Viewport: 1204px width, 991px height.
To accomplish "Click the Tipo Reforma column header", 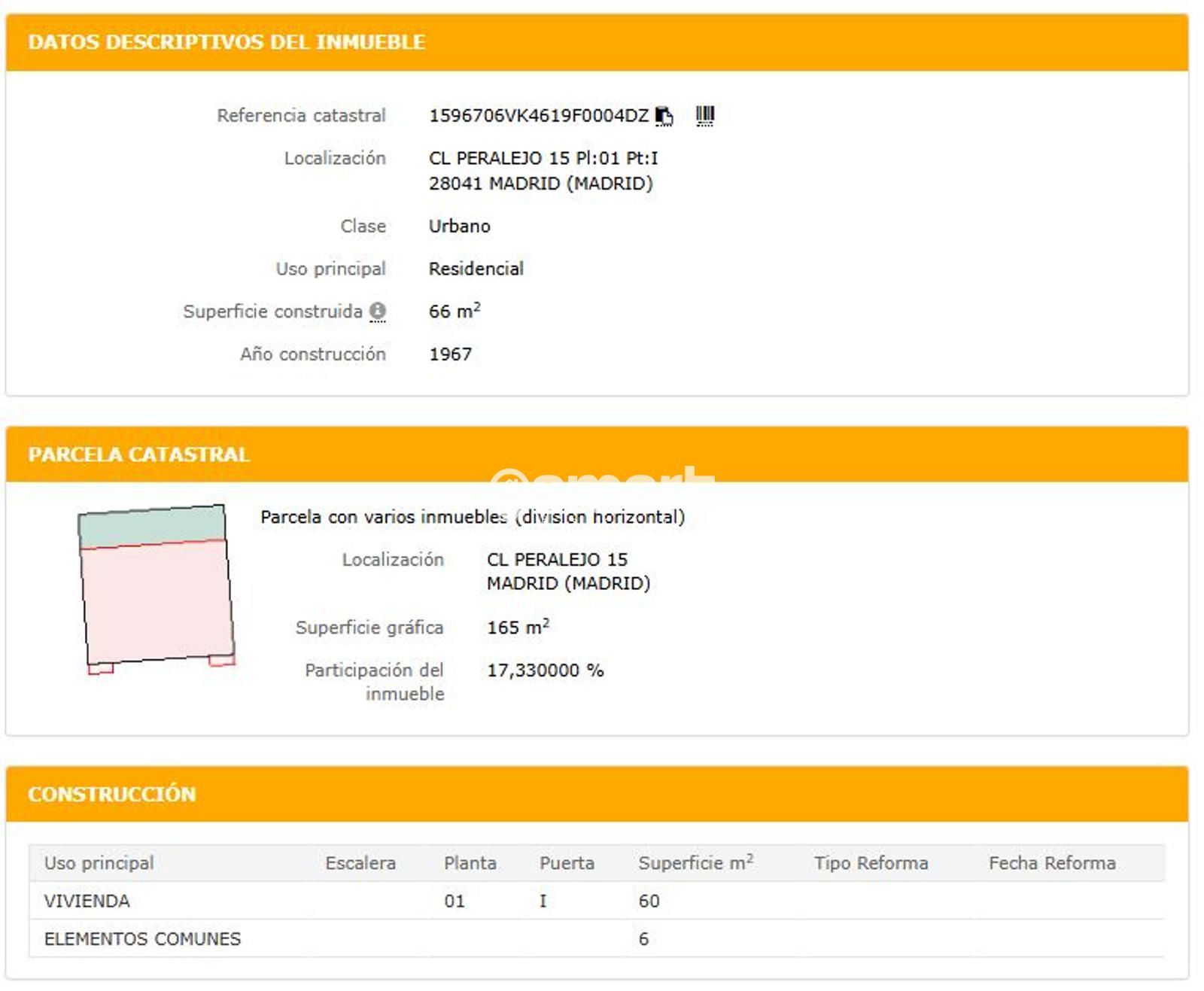I will click(x=870, y=863).
